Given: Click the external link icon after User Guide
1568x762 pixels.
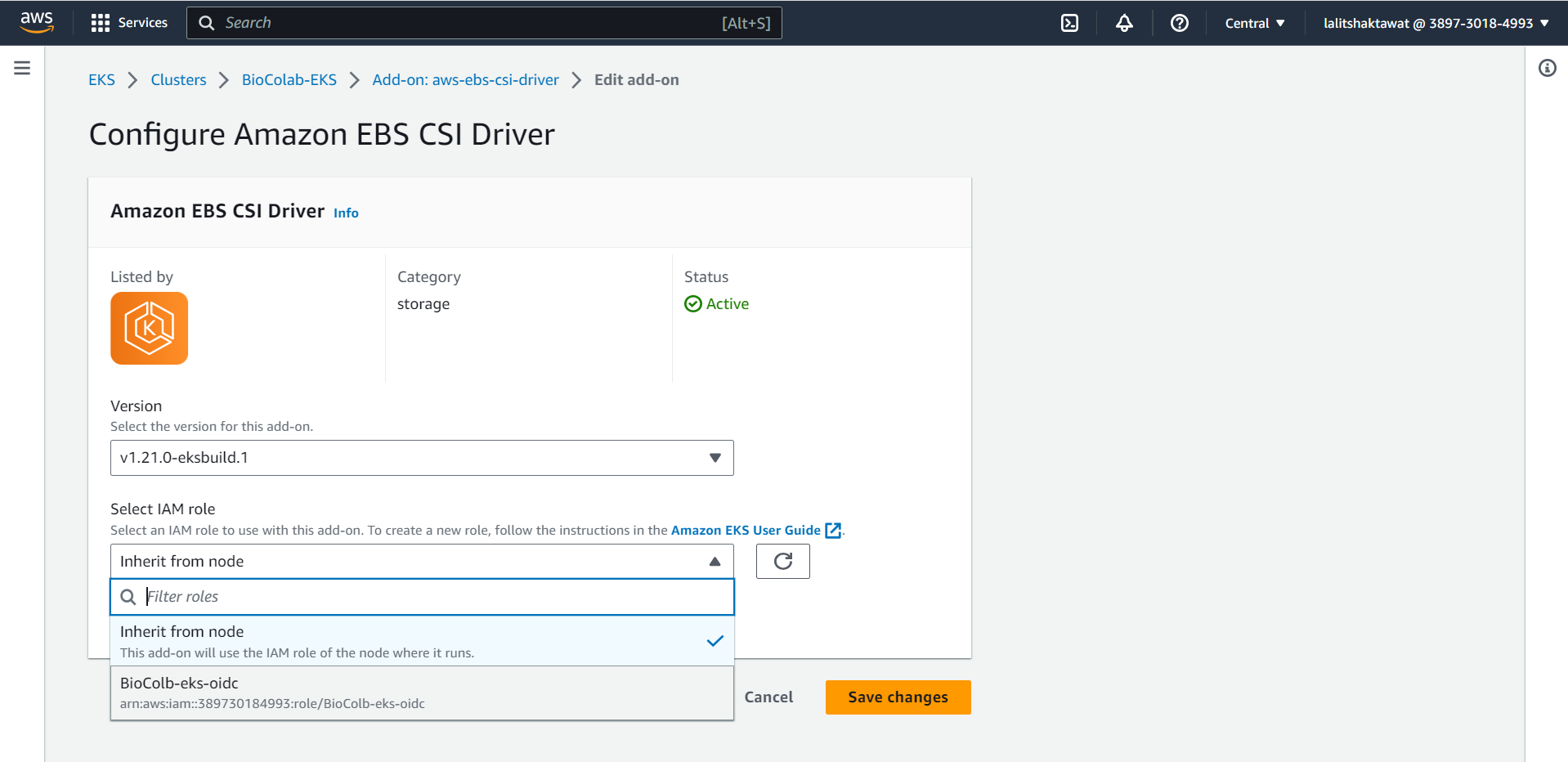Looking at the screenshot, I should pyautogui.click(x=833, y=531).
